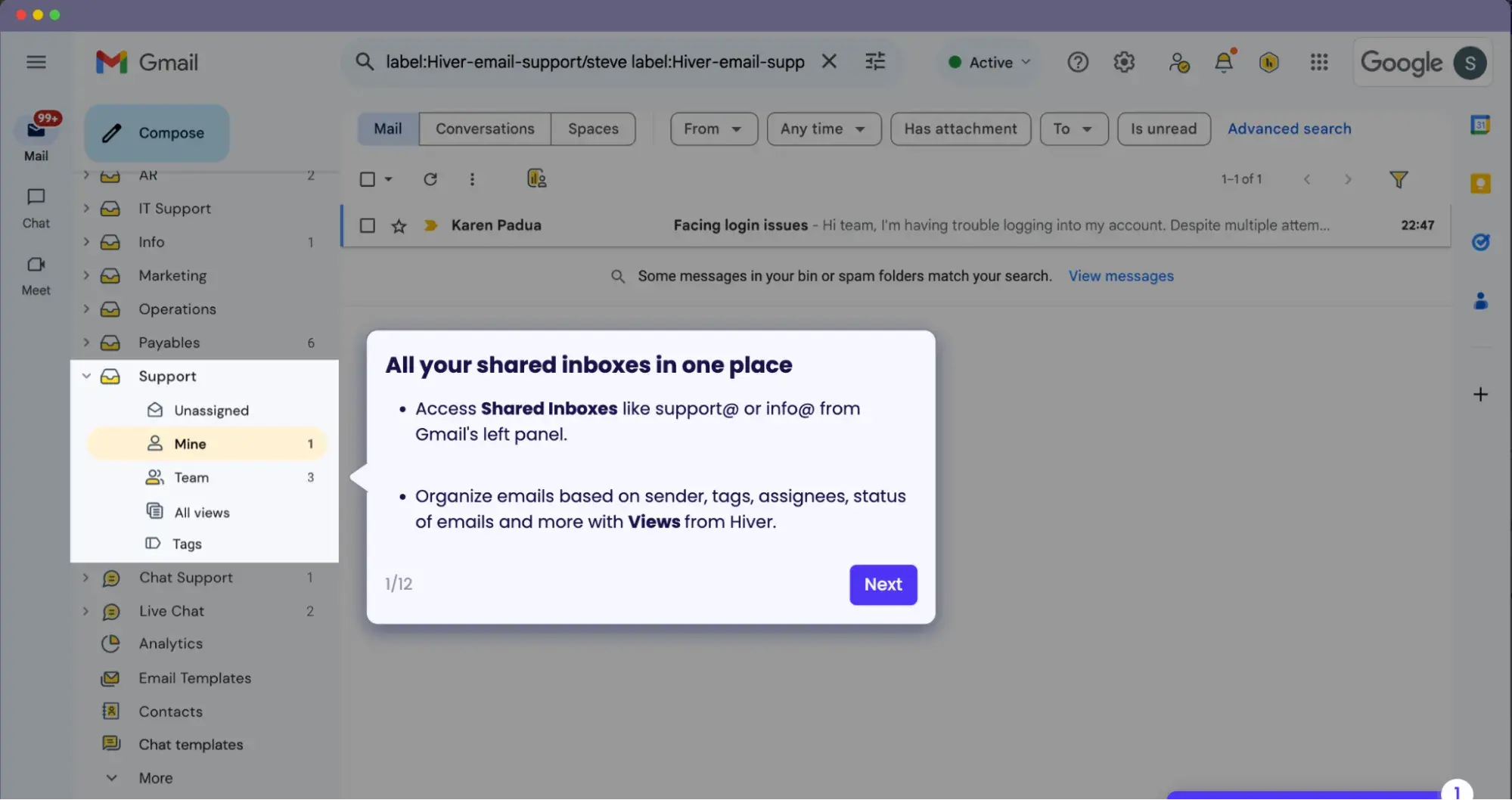
Task: Switch to the Conversations tab
Action: click(485, 129)
